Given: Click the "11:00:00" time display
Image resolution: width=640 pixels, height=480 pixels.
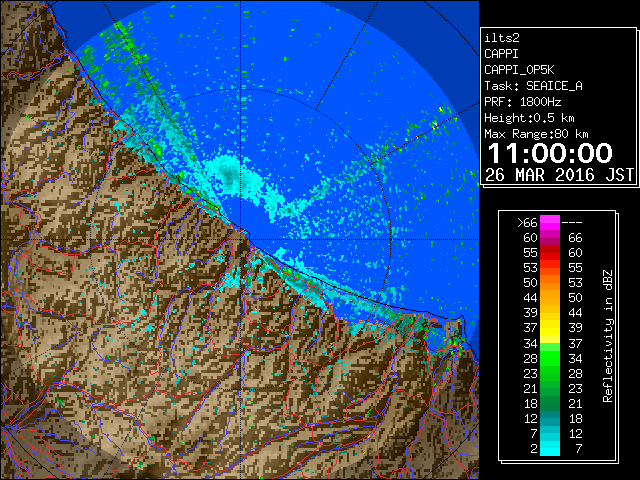Looking at the screenshot, I should 550,153.
